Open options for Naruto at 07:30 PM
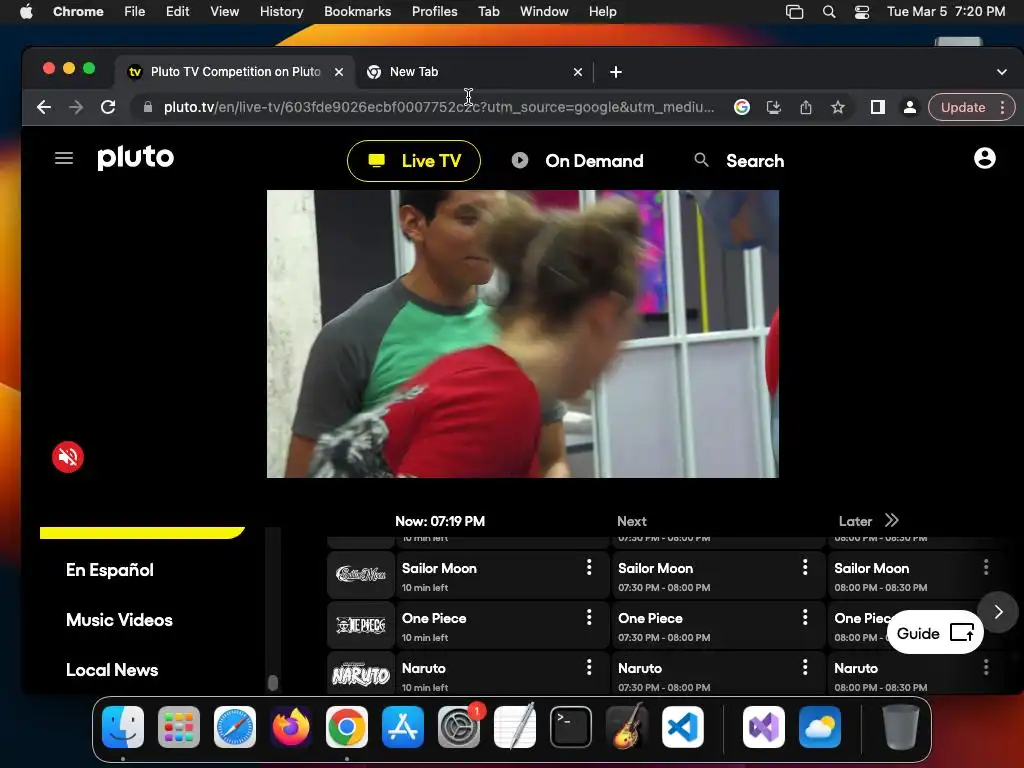 click(x=805, y=667)
